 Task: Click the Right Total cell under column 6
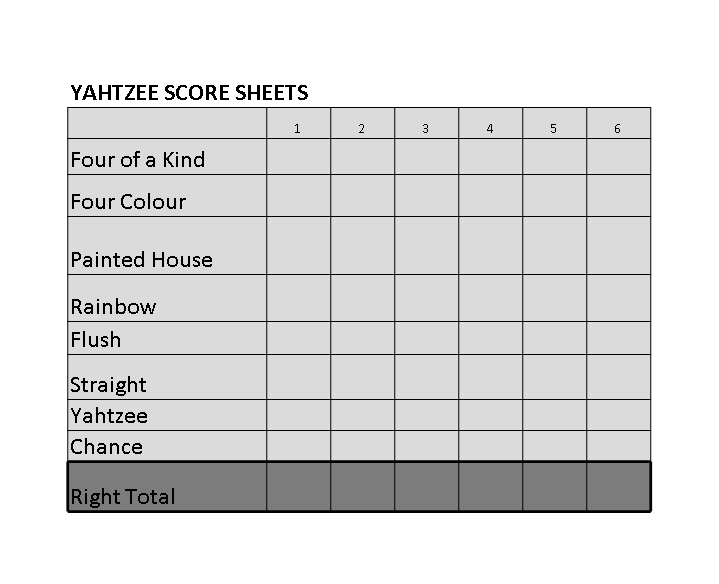point(619,486)
